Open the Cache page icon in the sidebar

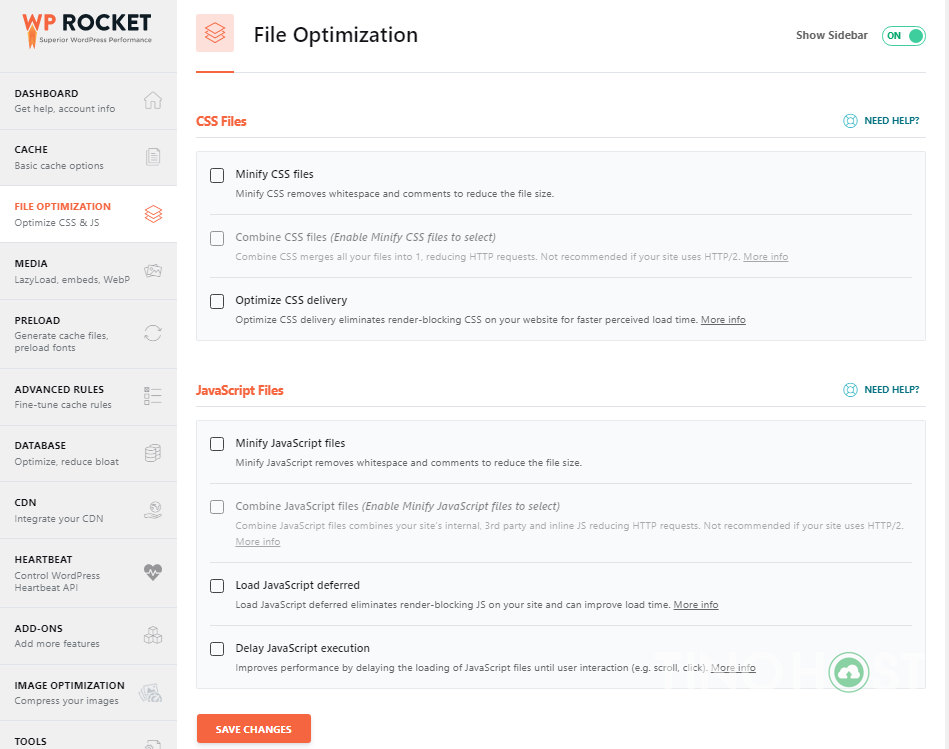coord(153,157)
